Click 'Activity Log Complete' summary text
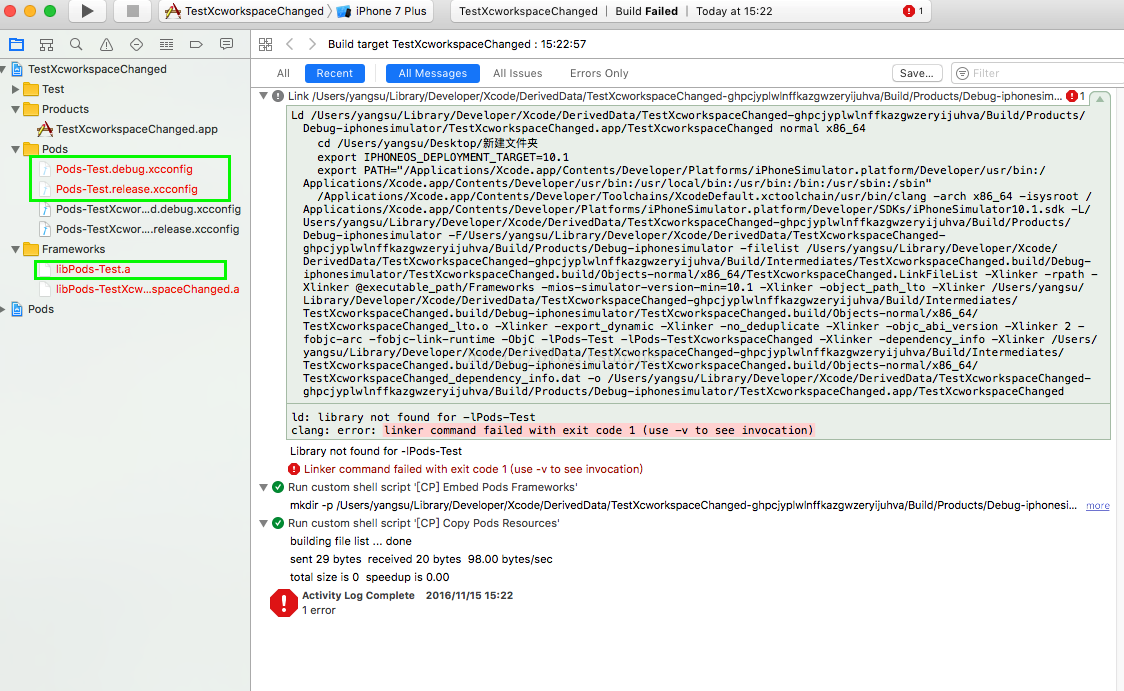This screenshot has height=691, width=1124. (358, 595)
